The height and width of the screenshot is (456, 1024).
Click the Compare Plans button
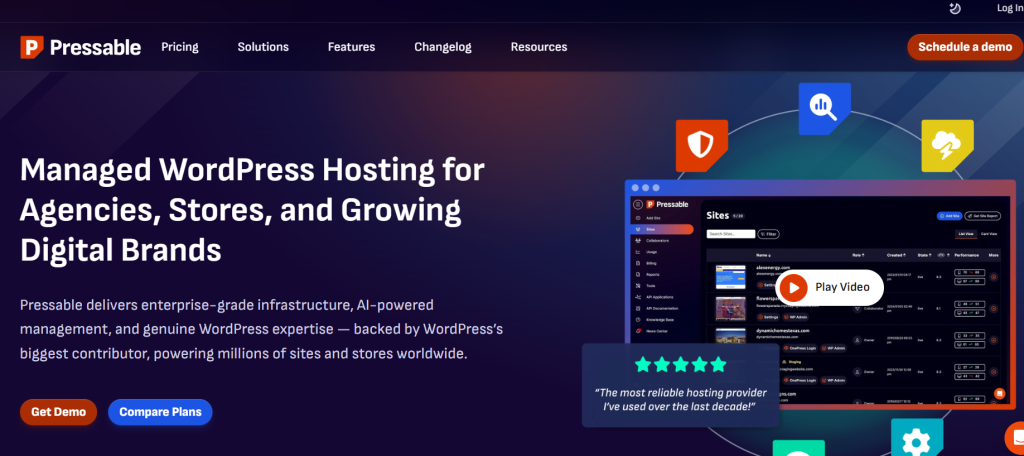click(x=160, y=412)
